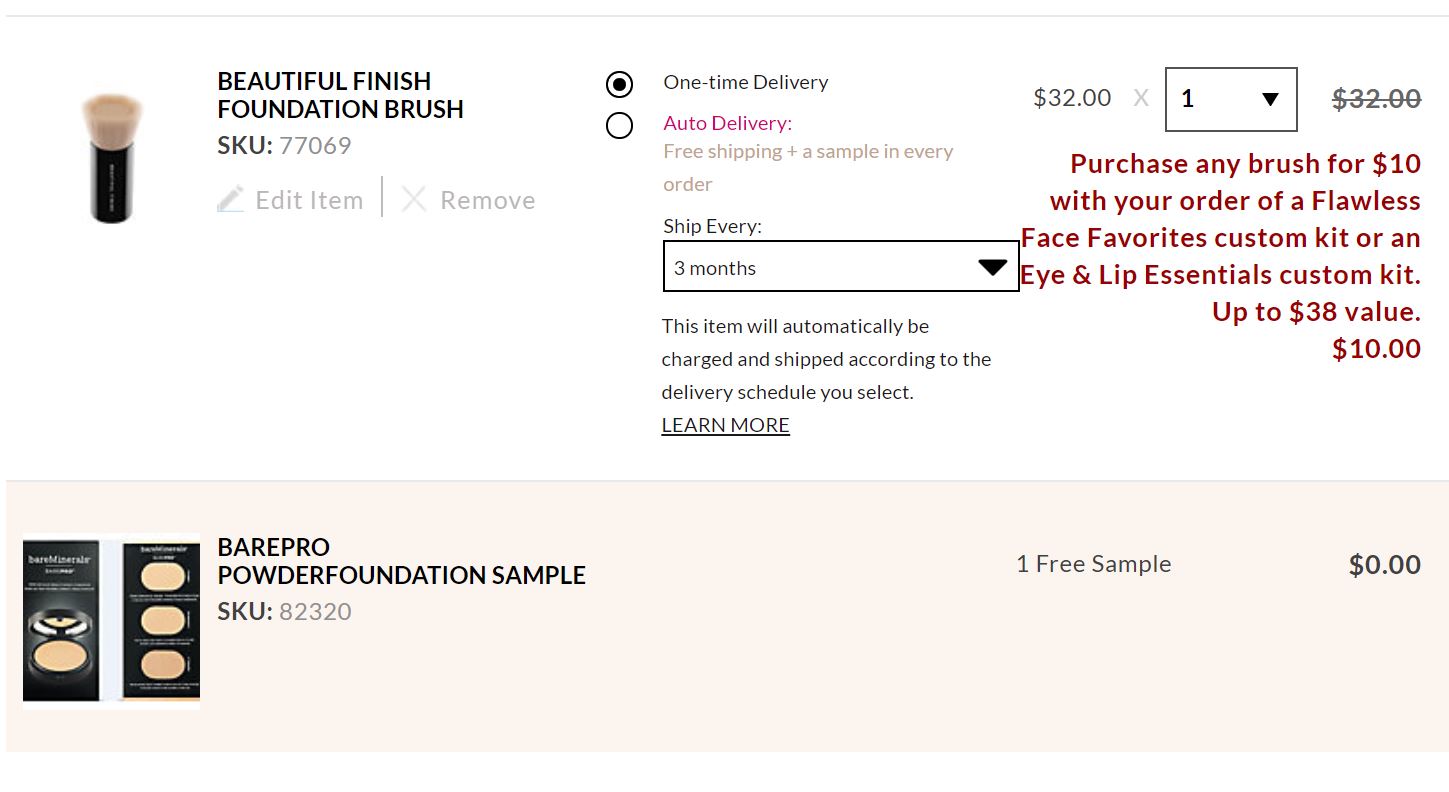Select the One-time Delivery radio button
The image size is (1449, 792).
point(619,84)
